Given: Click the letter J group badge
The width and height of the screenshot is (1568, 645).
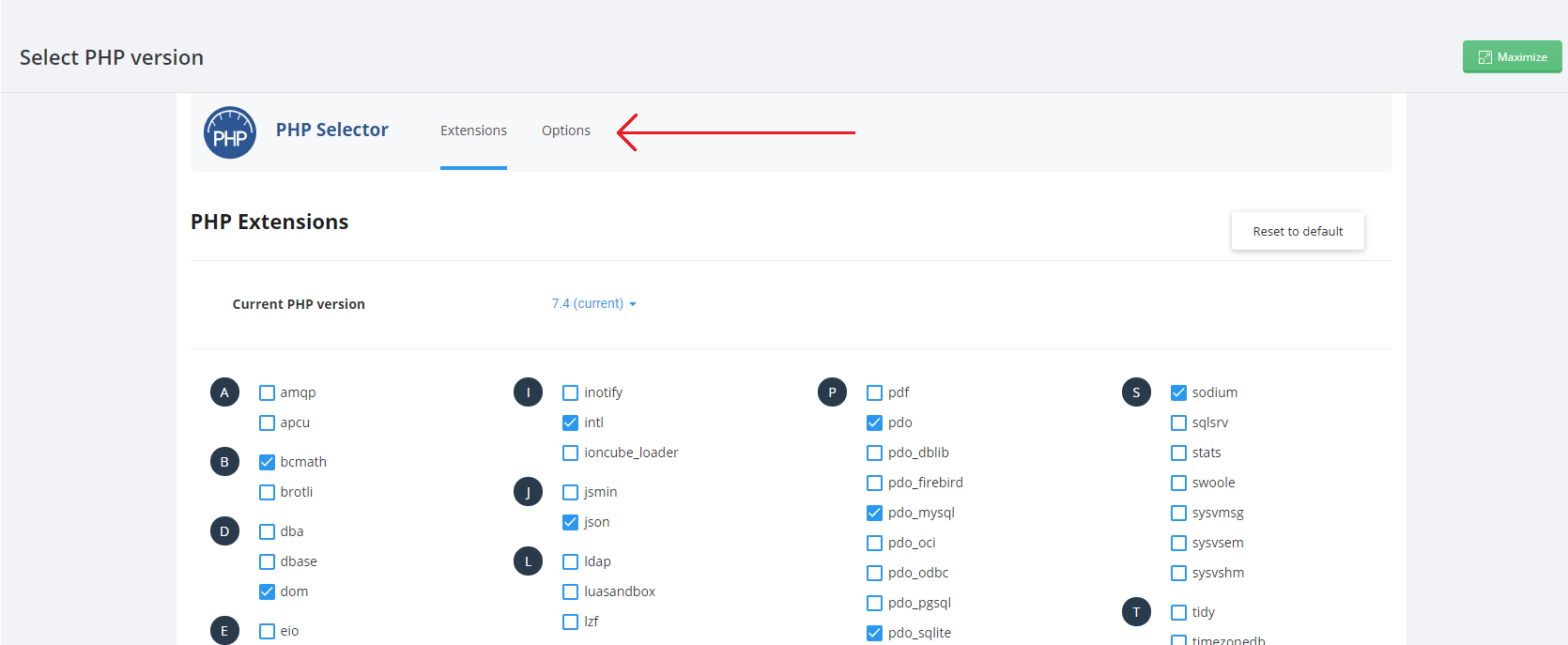Looking at the screenshot, I should pyautogui.click(x=529, y=492).
